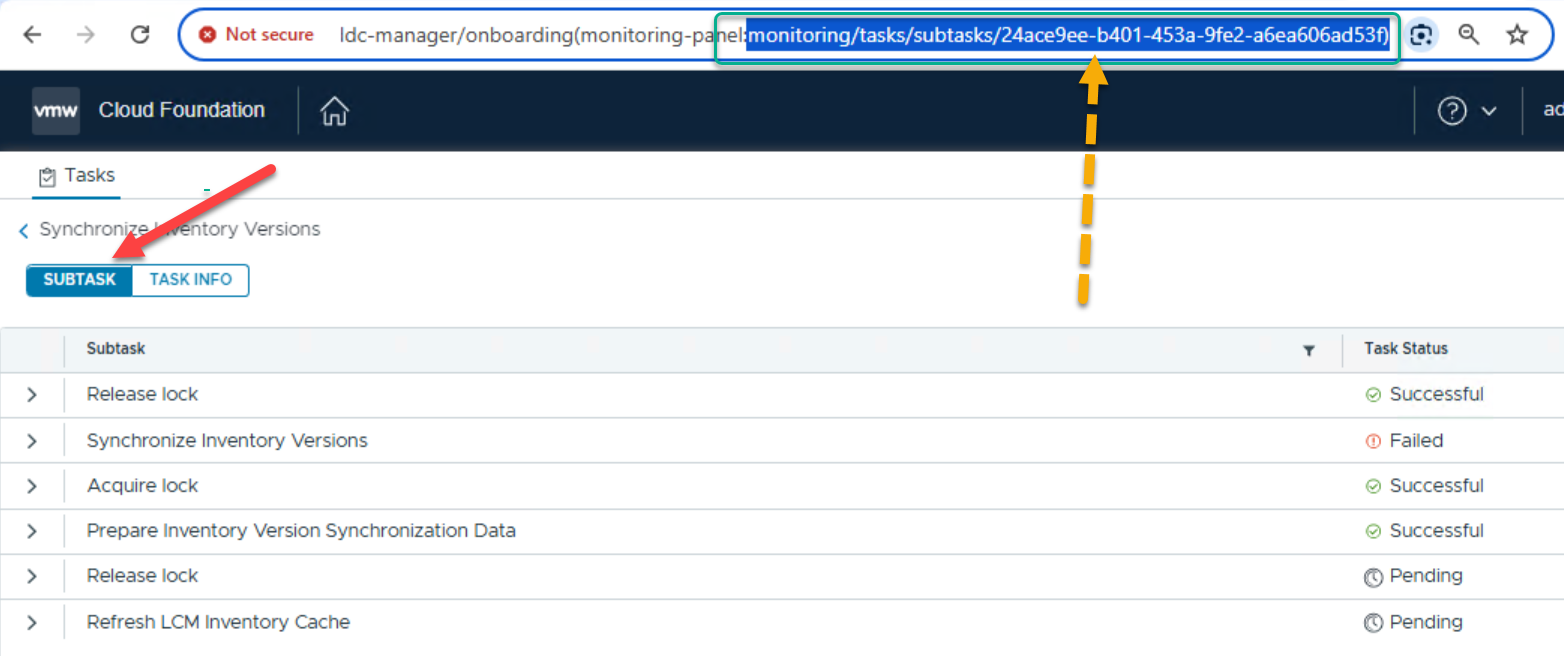Click the browser back arrow

33,35
